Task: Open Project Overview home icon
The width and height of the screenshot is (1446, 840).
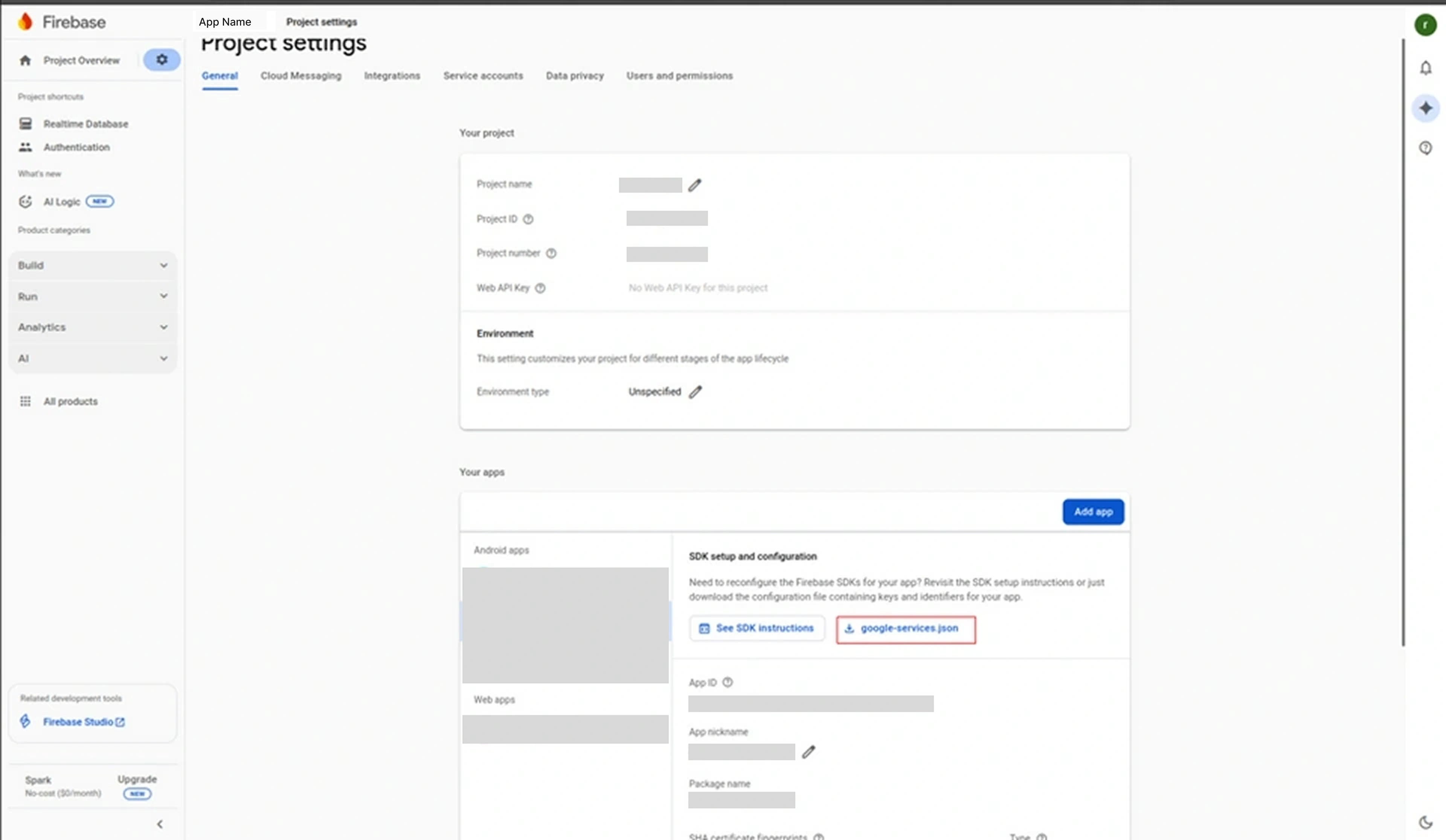Action: point(25,60)
